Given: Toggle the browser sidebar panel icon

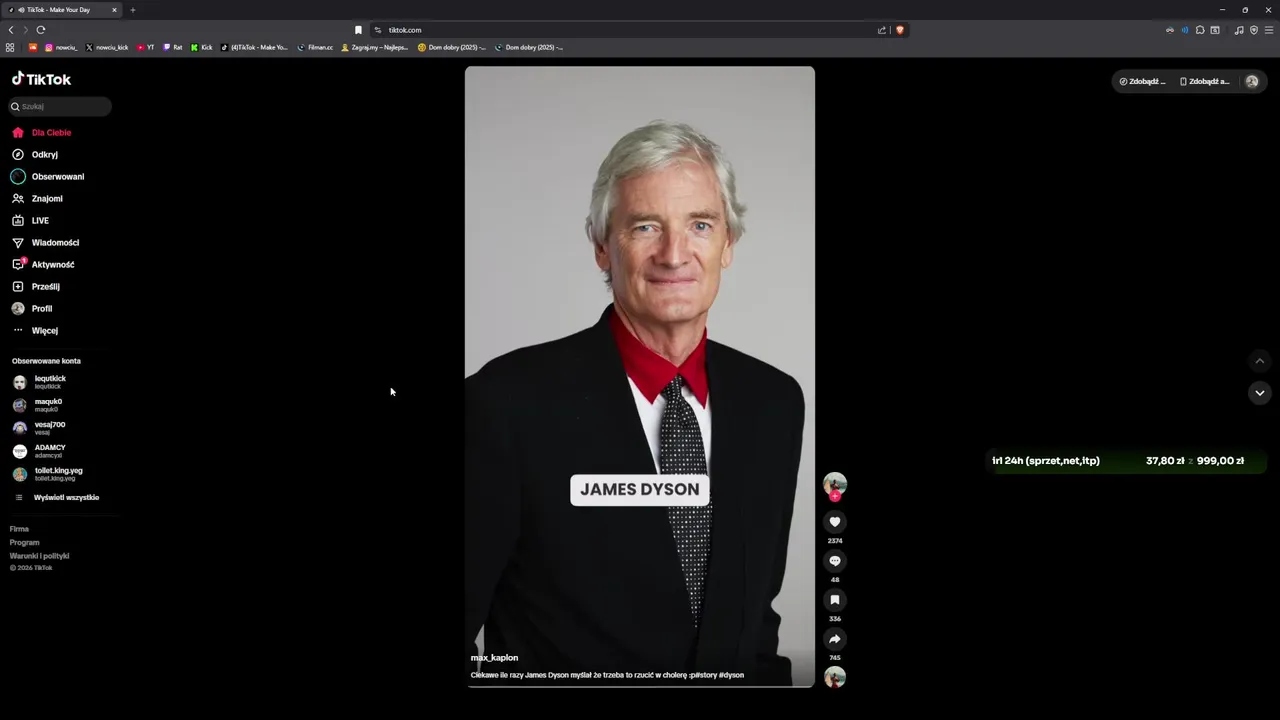Looking at the screenshot, I should 1215,30.
